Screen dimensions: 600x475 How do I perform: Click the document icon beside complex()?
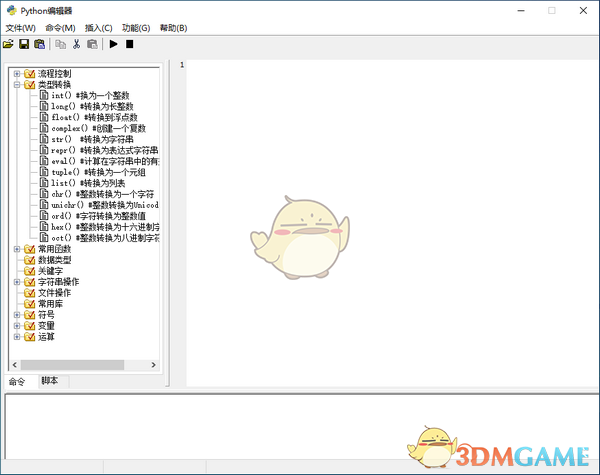coord(44,128)
